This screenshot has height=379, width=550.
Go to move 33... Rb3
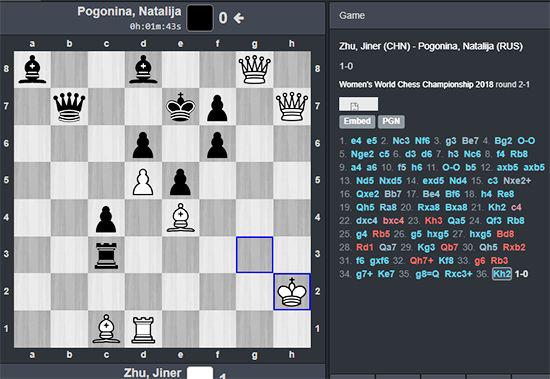[x=499, y=261]
